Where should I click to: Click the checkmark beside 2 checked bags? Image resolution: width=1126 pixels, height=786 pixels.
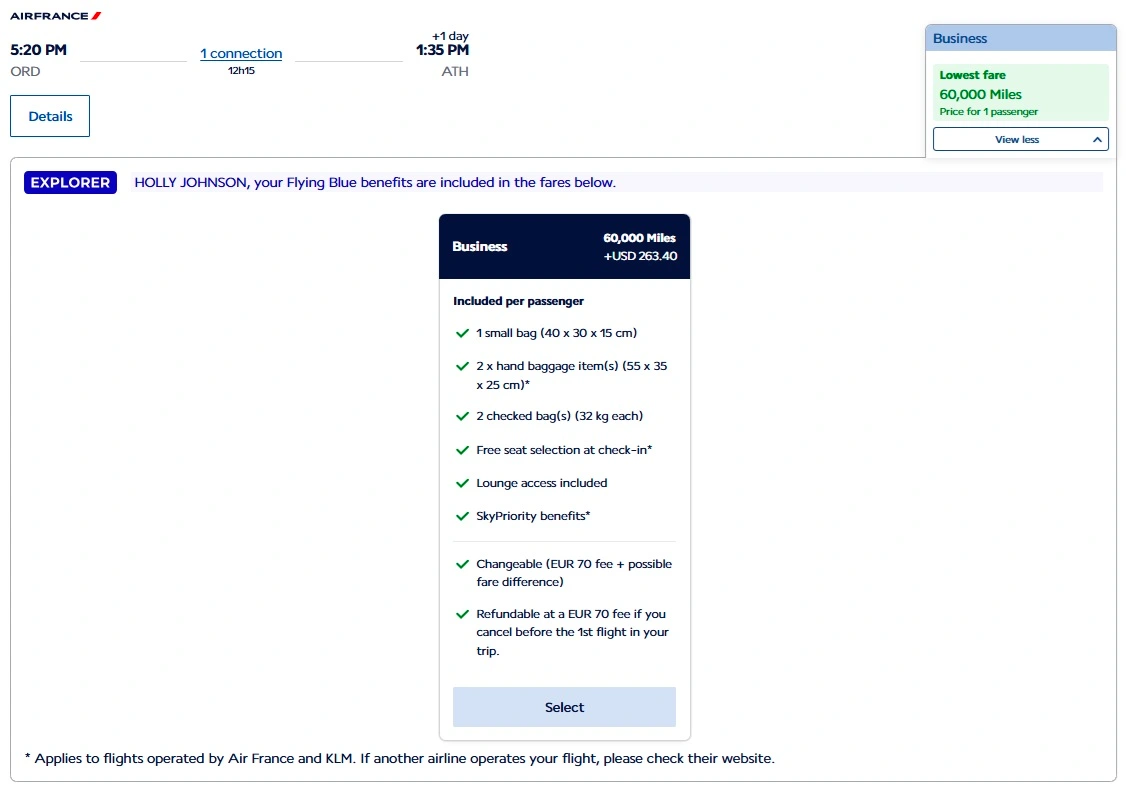(462, 416)
